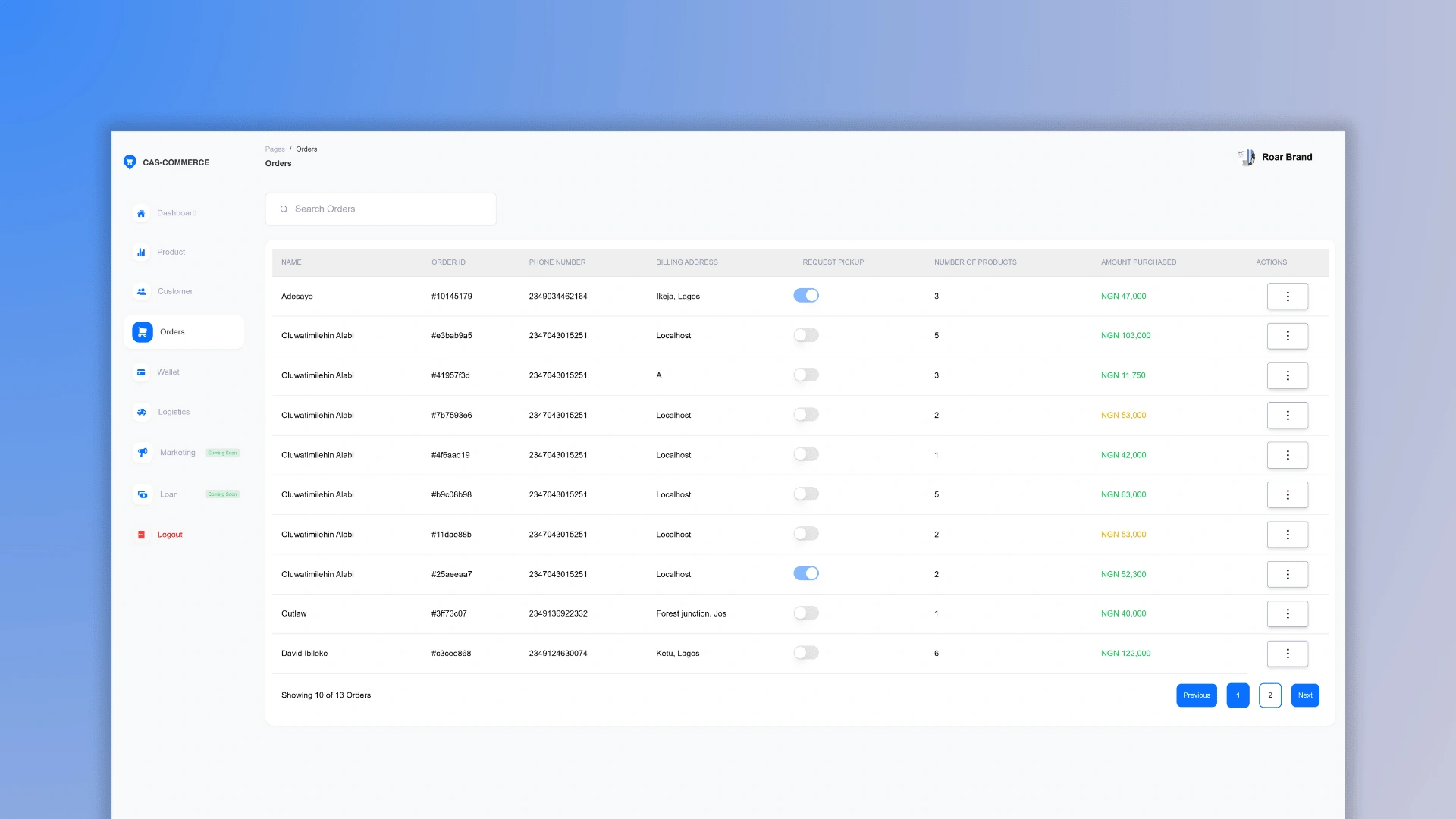The height and width of the screenshot is (819, 1456).
Task: Click billing address Ketu, Lagos
Action: [678, 654]
